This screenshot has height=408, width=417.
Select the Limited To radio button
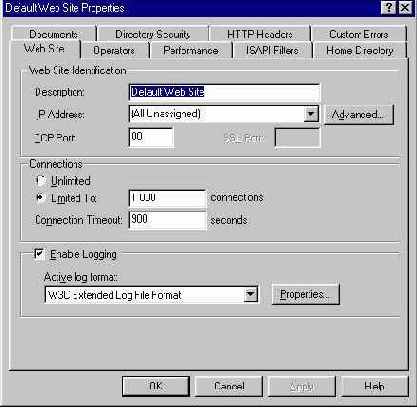tap(41, 198)
